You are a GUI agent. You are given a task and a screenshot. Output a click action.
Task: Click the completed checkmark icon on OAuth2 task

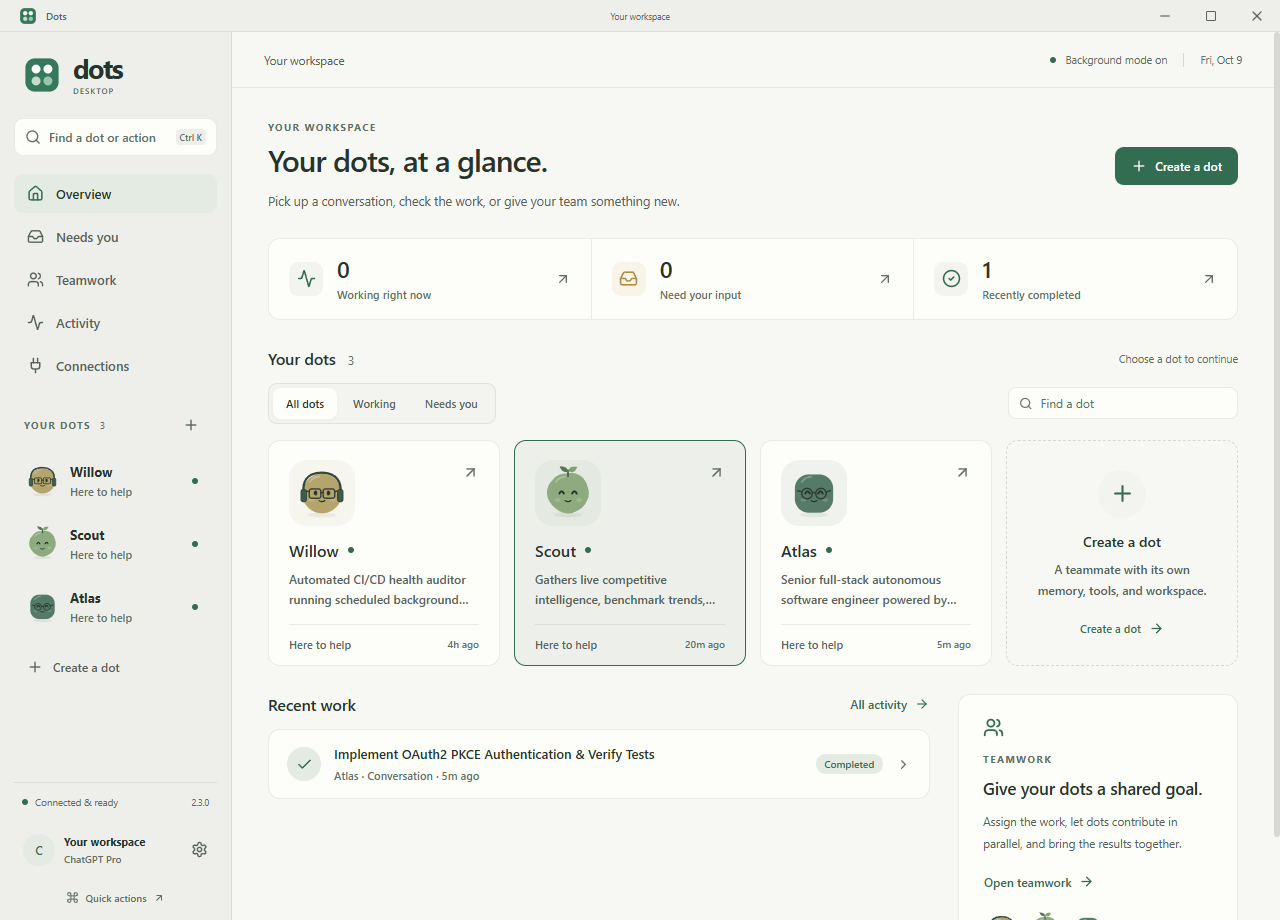pyautogui.click(x=304, y=764)
